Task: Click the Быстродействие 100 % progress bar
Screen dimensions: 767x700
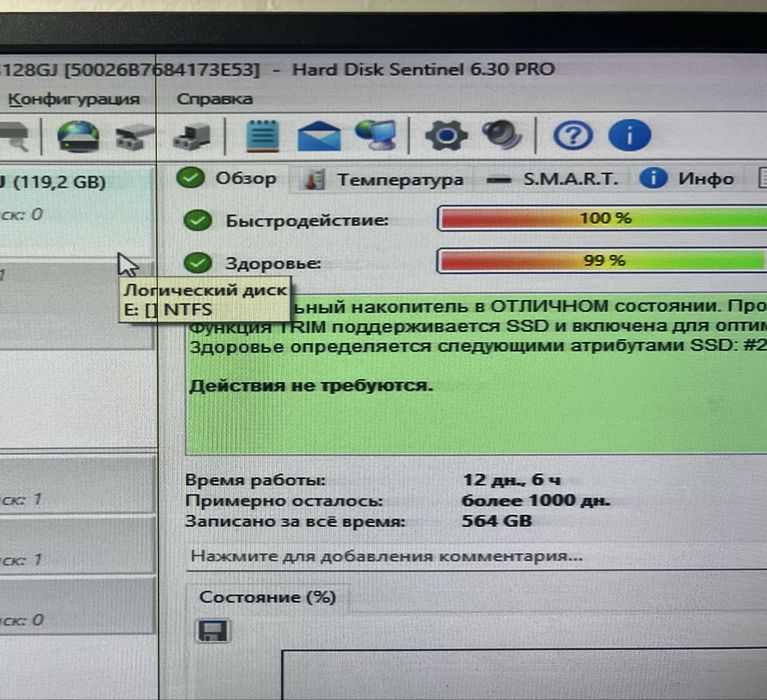Action: point(602,218)
